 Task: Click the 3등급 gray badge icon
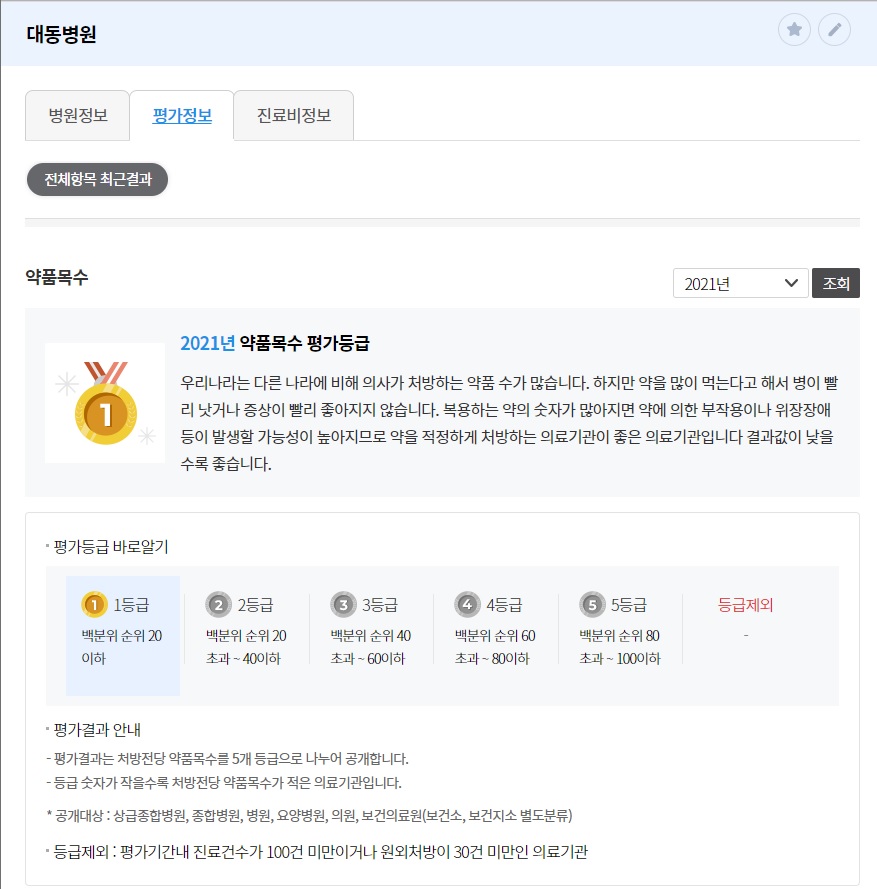343,605
